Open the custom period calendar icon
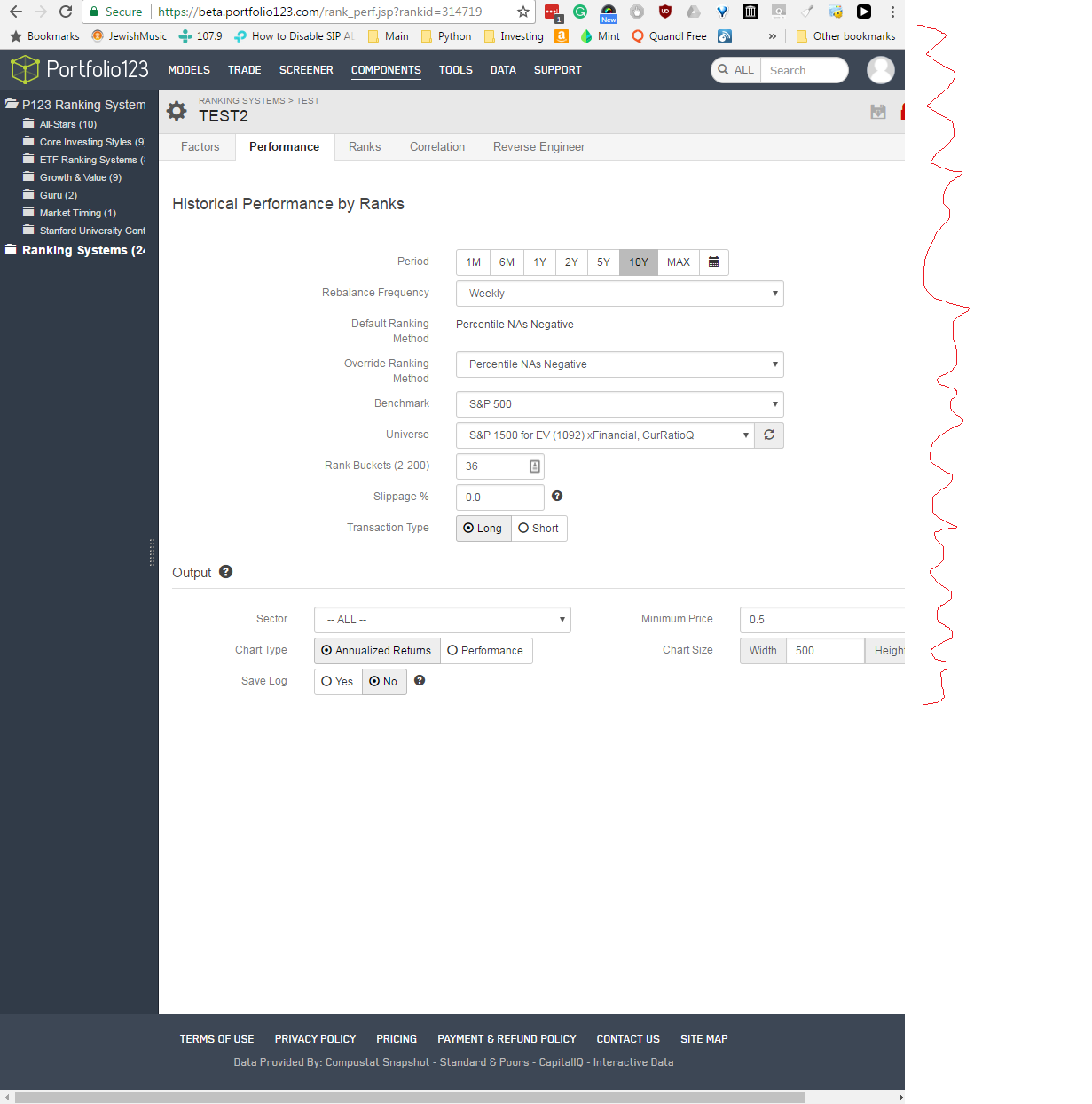1092x1104 pixels. click(x=714, y=262)
